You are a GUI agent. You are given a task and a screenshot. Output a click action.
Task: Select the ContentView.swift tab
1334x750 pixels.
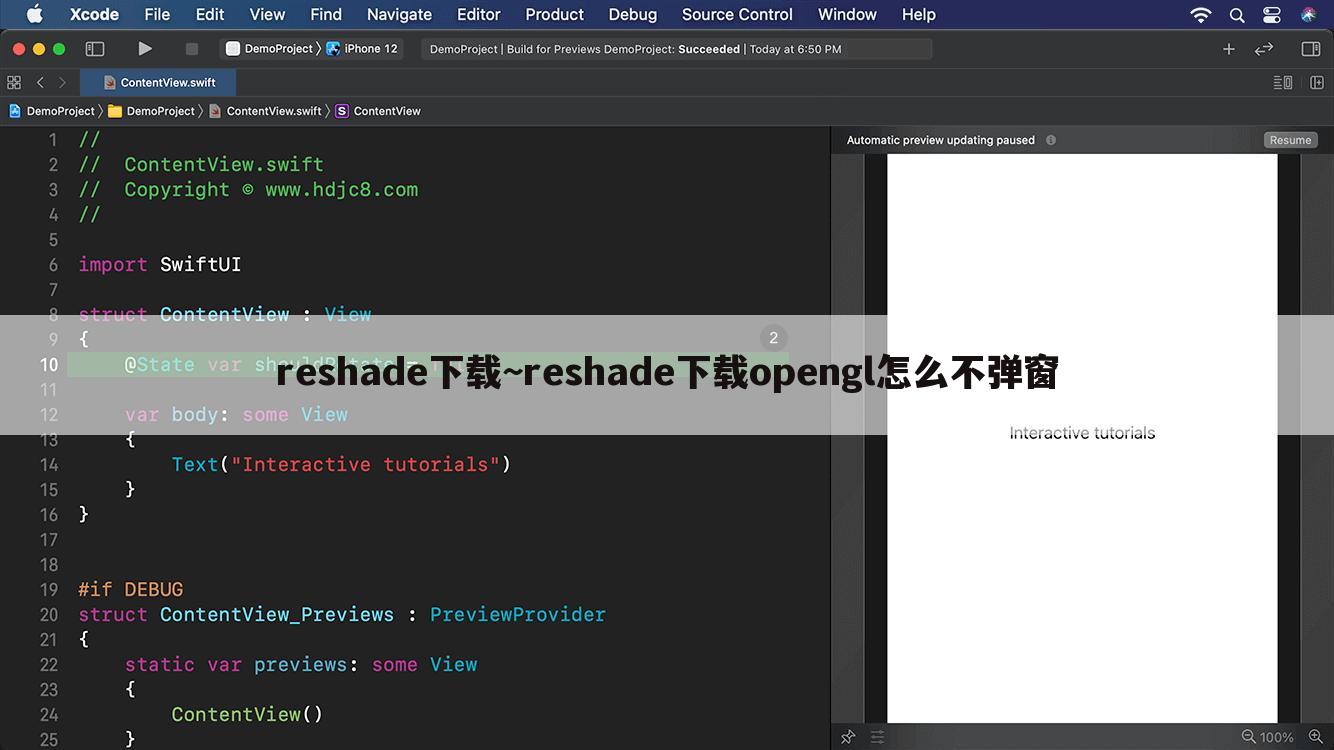click(159, 82)
